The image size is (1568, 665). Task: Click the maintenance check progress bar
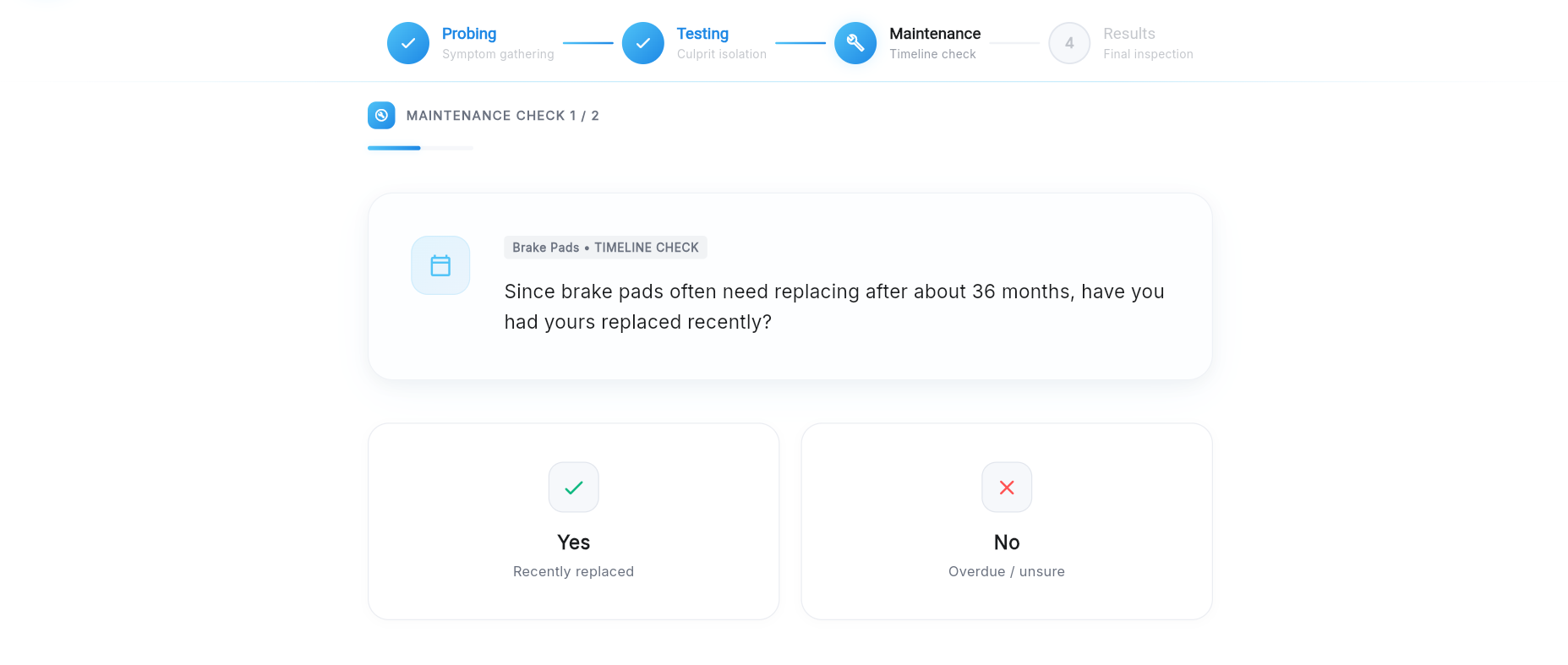pyautogui.click(x=421, y=148)
